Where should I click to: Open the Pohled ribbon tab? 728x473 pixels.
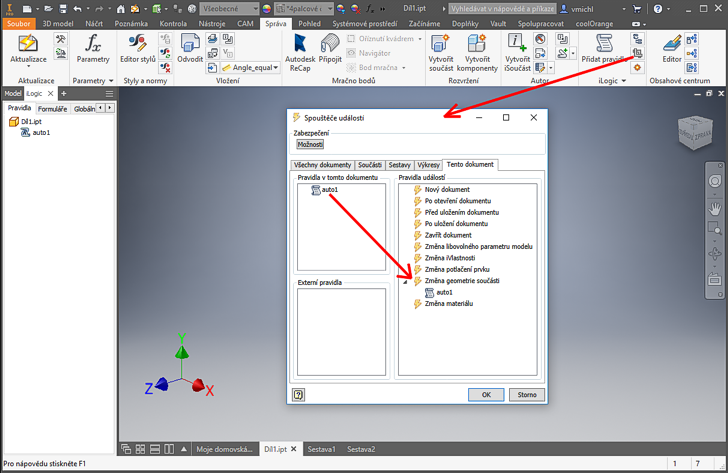(x=309, y=23)
